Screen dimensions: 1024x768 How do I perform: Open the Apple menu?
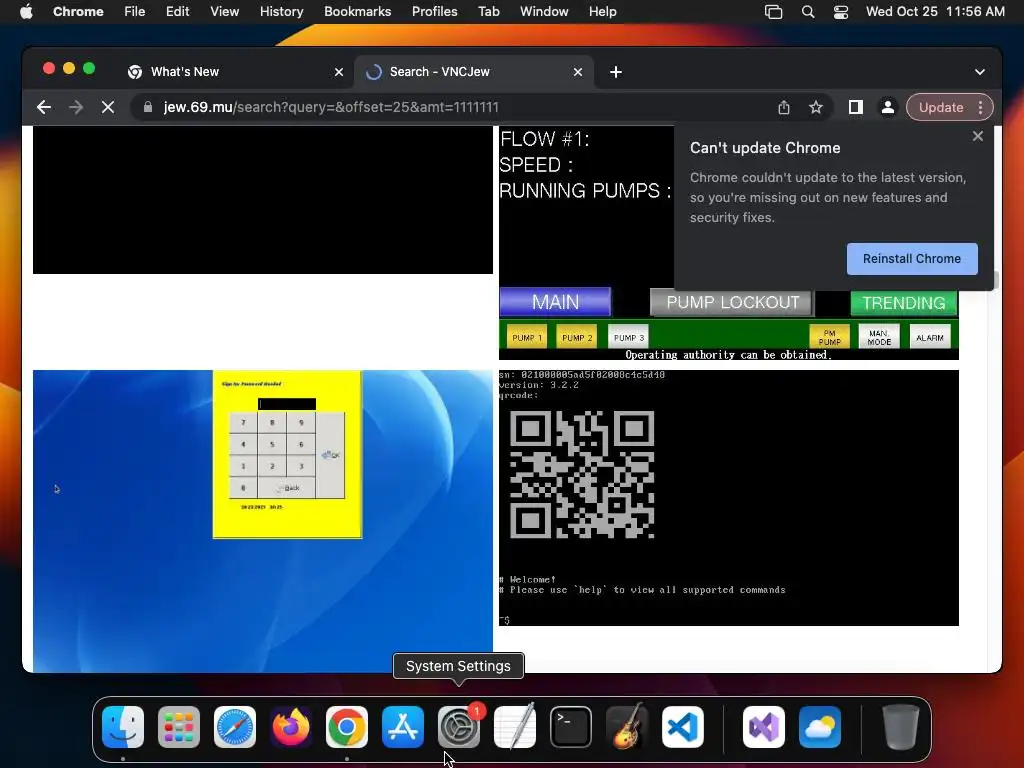(26, 12)
